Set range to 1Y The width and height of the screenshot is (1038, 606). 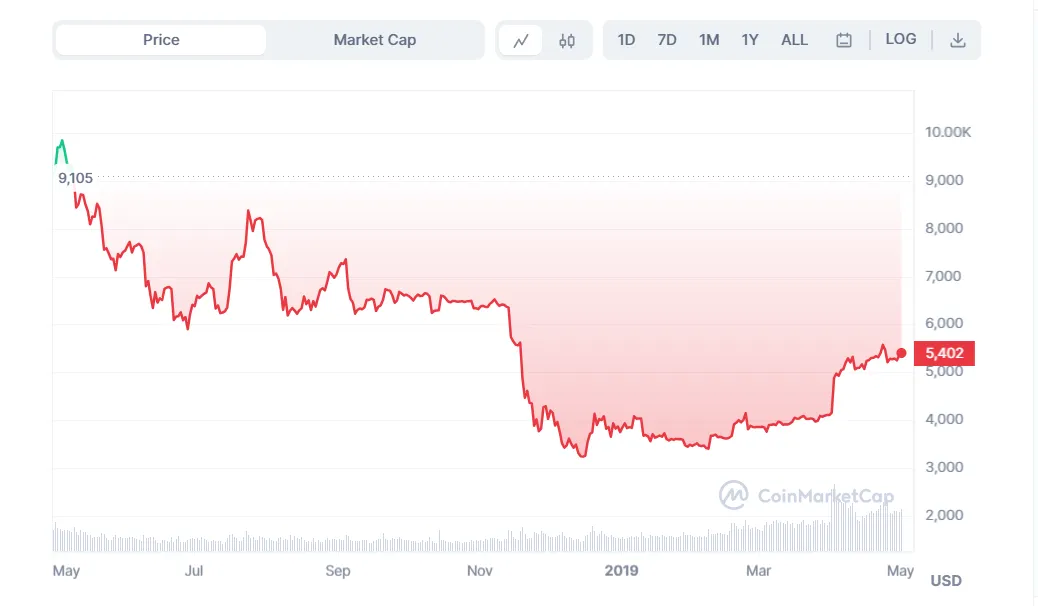(x=750, y=40)
